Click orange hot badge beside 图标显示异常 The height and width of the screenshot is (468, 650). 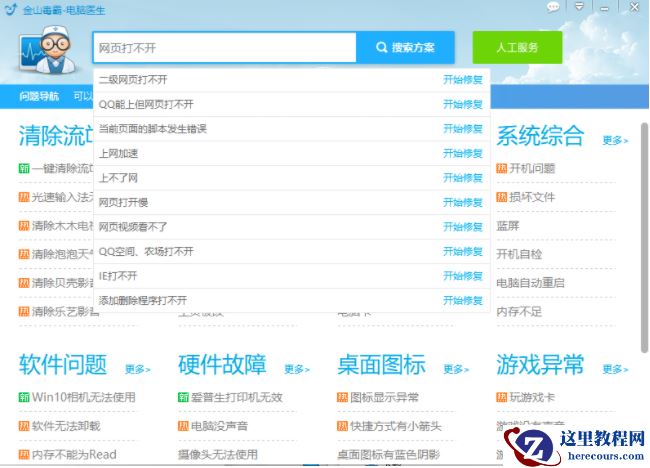tap(342, 397)
